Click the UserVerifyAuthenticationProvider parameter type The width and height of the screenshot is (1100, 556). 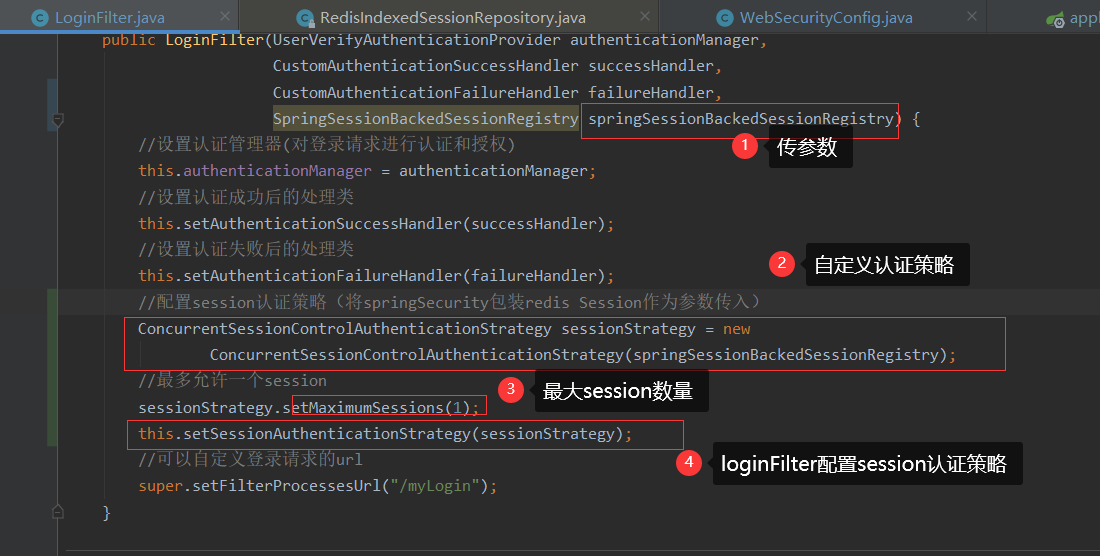pos(417,40)
